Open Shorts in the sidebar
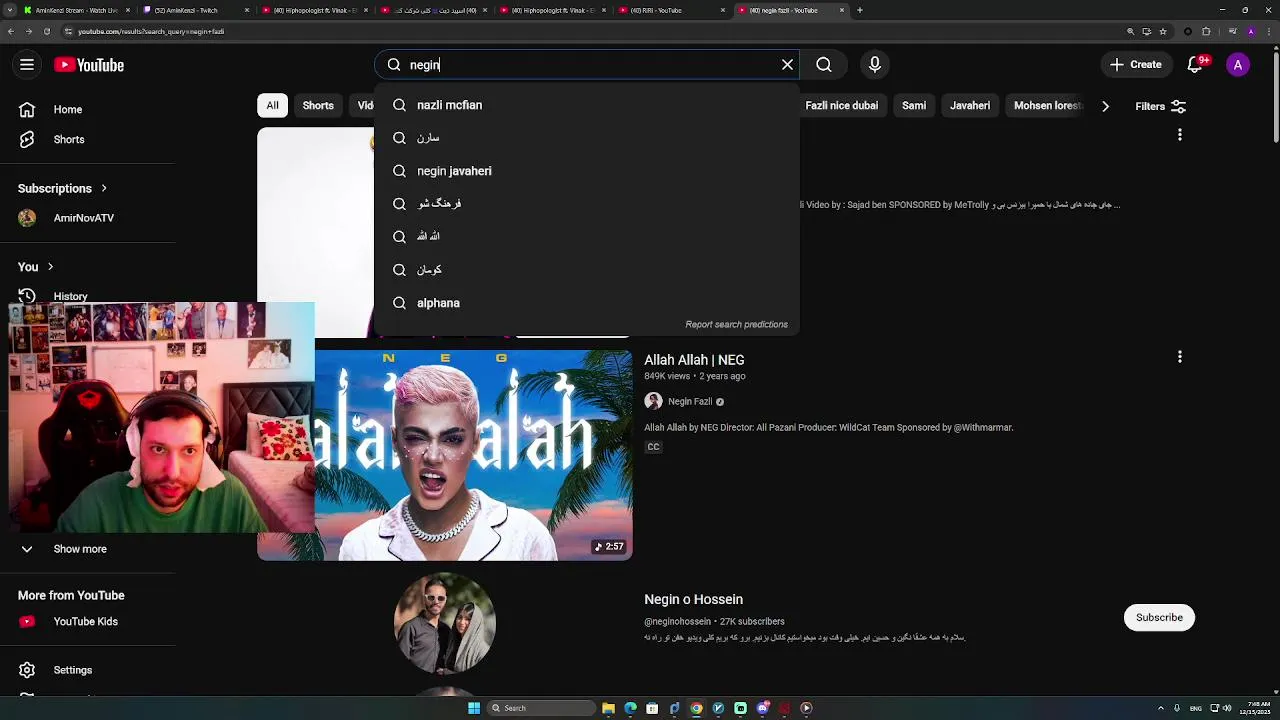 coord(68,140)
